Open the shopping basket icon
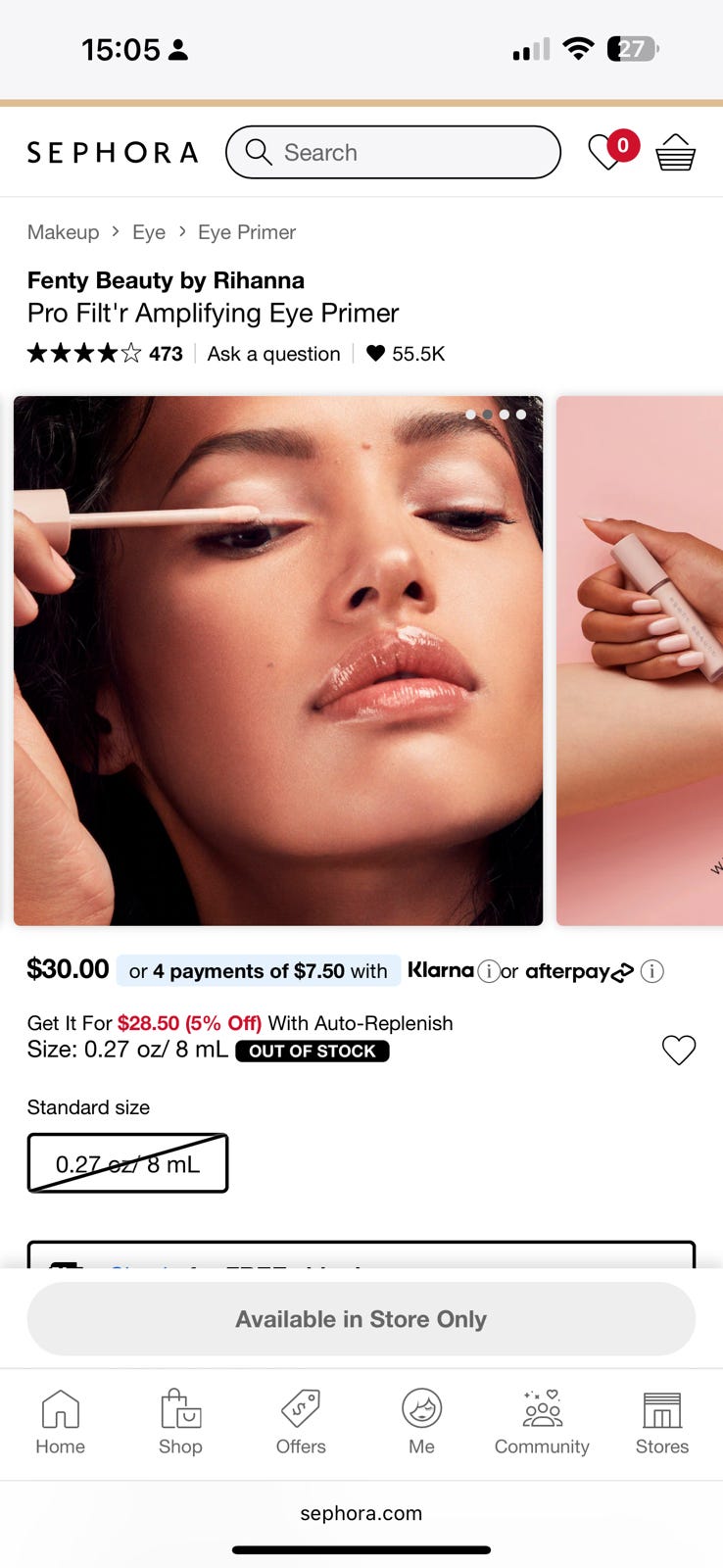 click(x=675, y=153)
